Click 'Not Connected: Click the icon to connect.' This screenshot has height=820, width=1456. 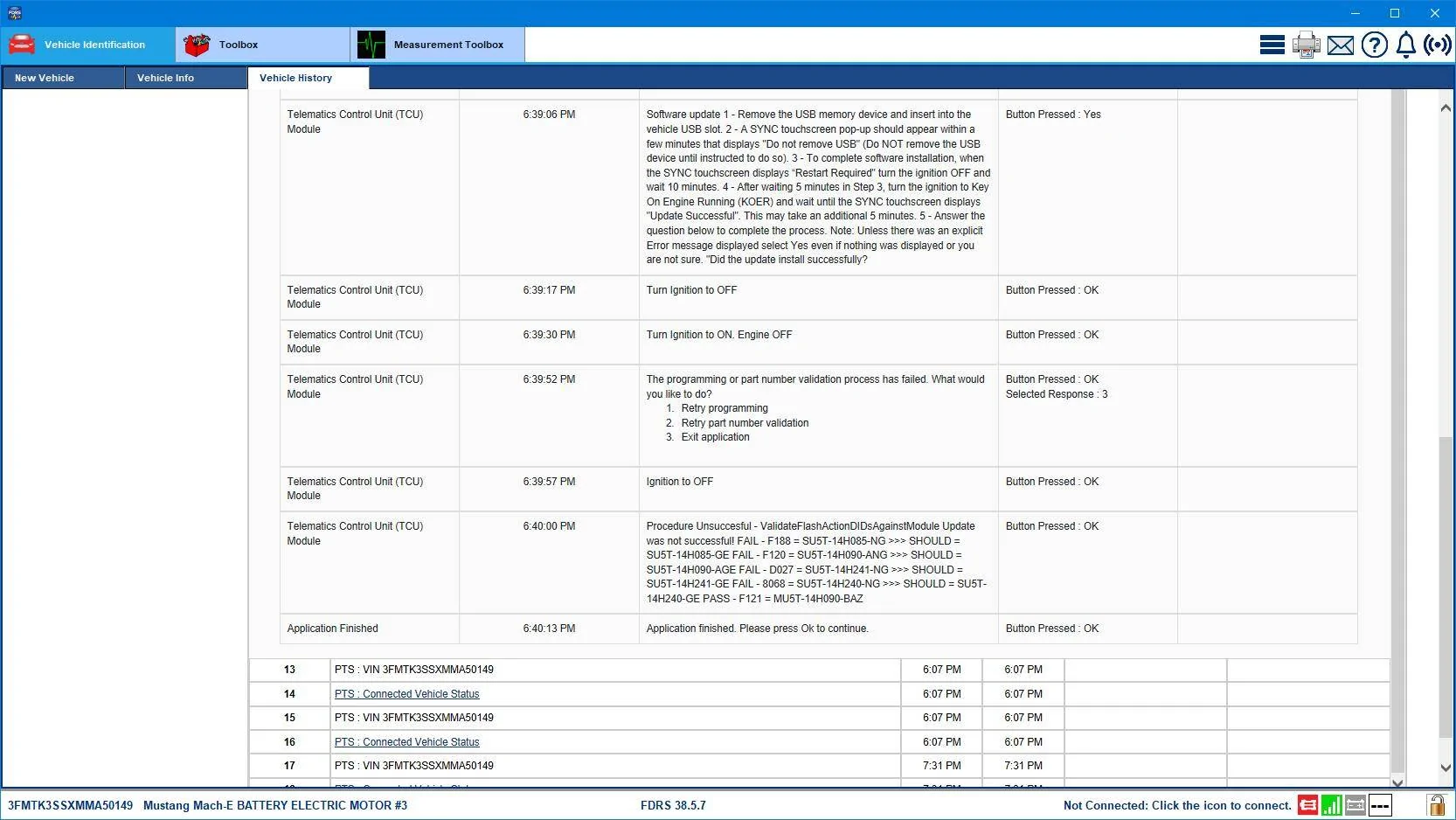(x=1177, y=805)
